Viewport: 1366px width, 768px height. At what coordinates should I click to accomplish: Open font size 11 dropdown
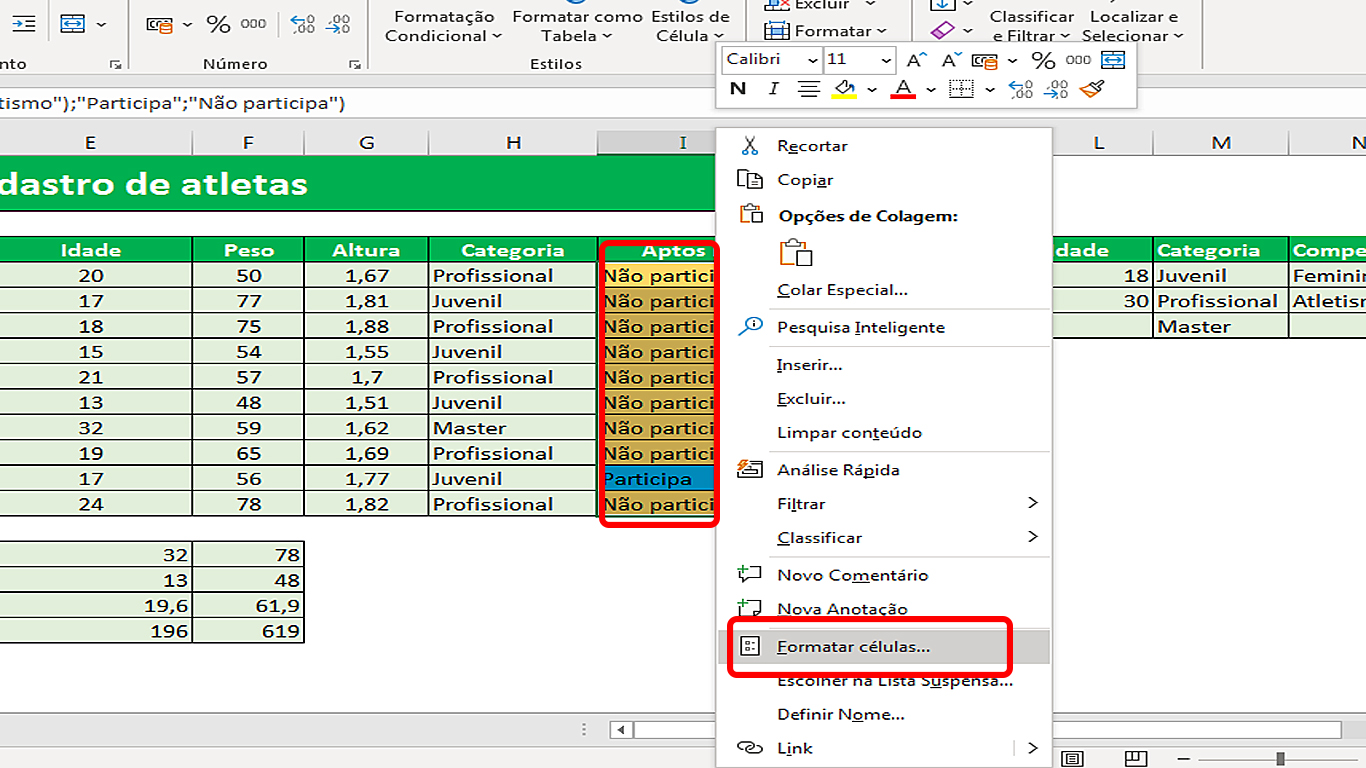(886, 60)
